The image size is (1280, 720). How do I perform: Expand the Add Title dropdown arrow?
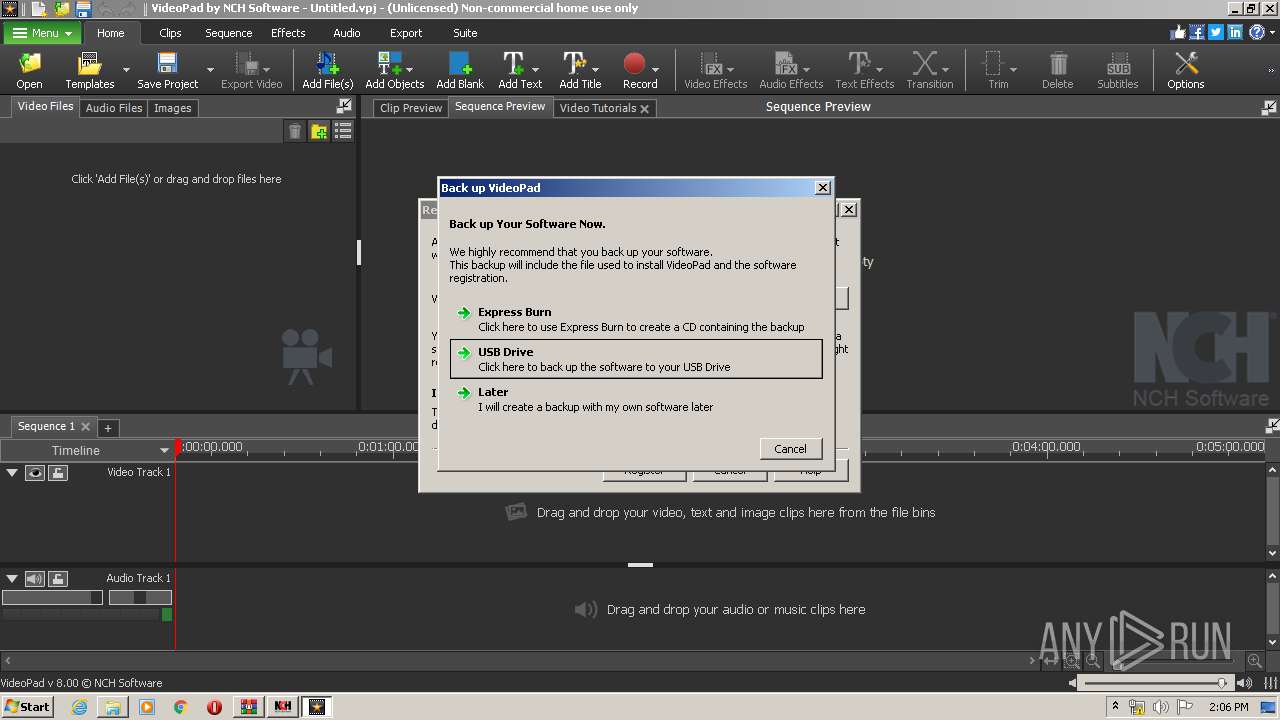597,70
